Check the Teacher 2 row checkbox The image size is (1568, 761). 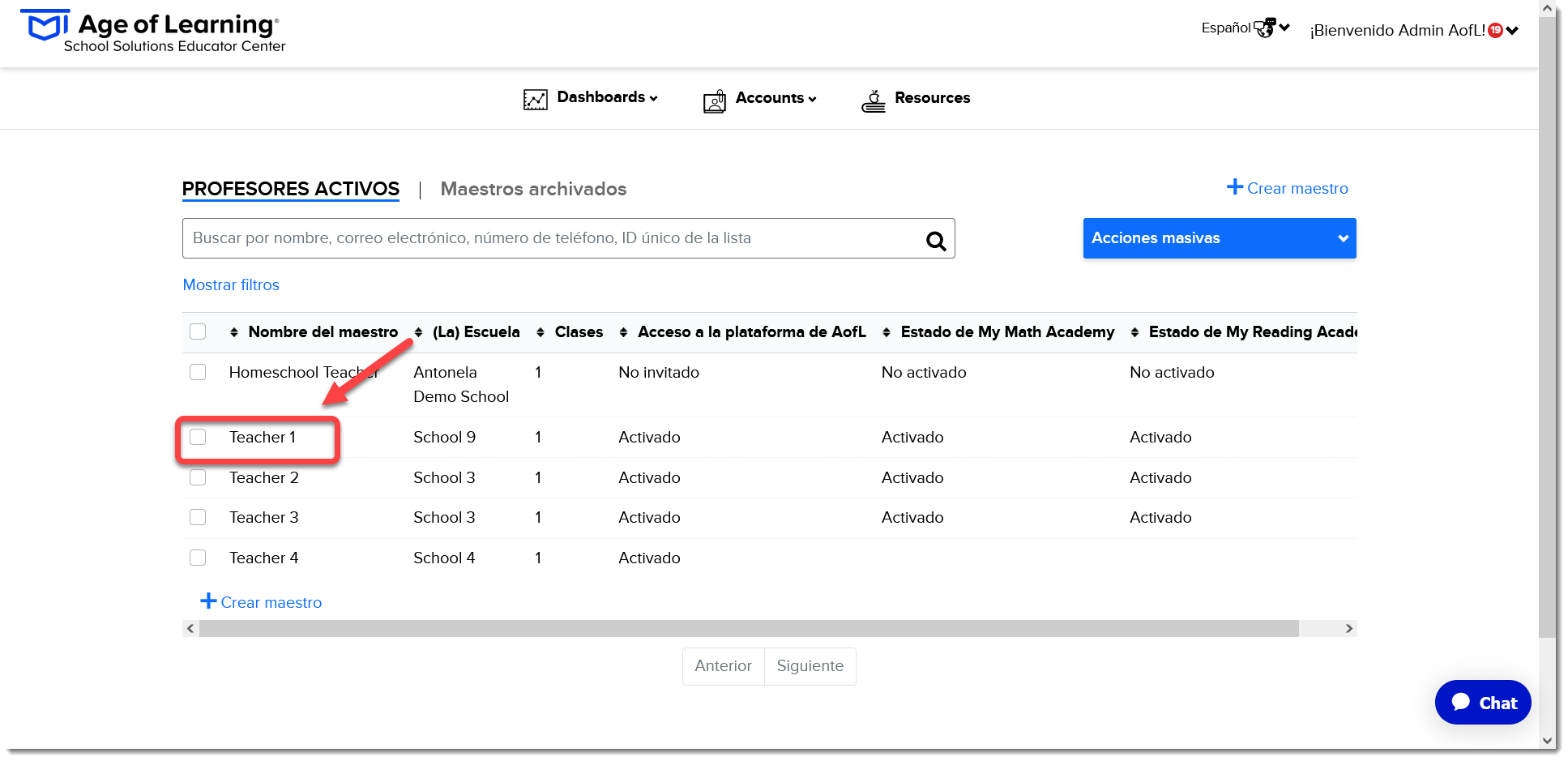[198, 477]
